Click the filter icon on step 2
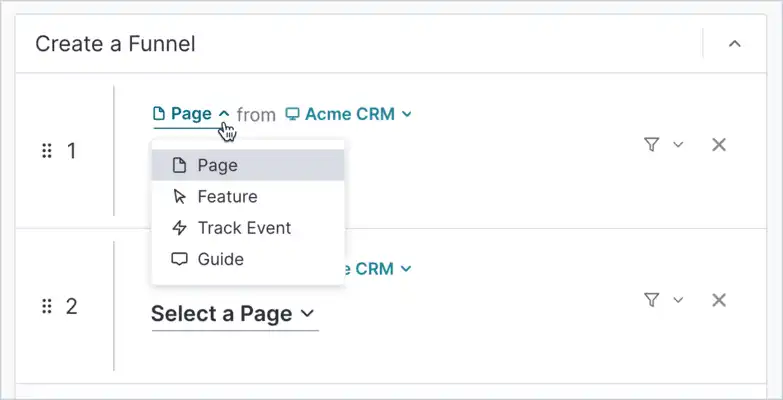Image resolution: width=783 pixels, height=400 pixels. click(651, 300)
